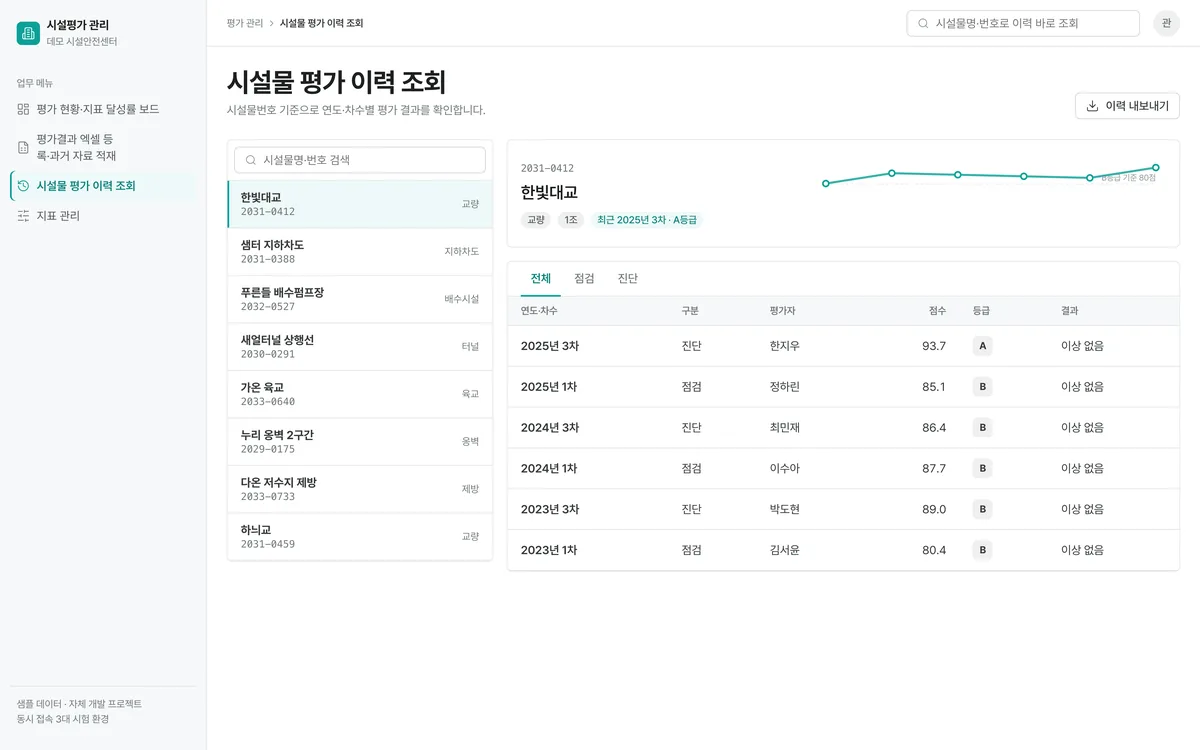Click the excel file icon in sidebar

click(x=23, y=147)
